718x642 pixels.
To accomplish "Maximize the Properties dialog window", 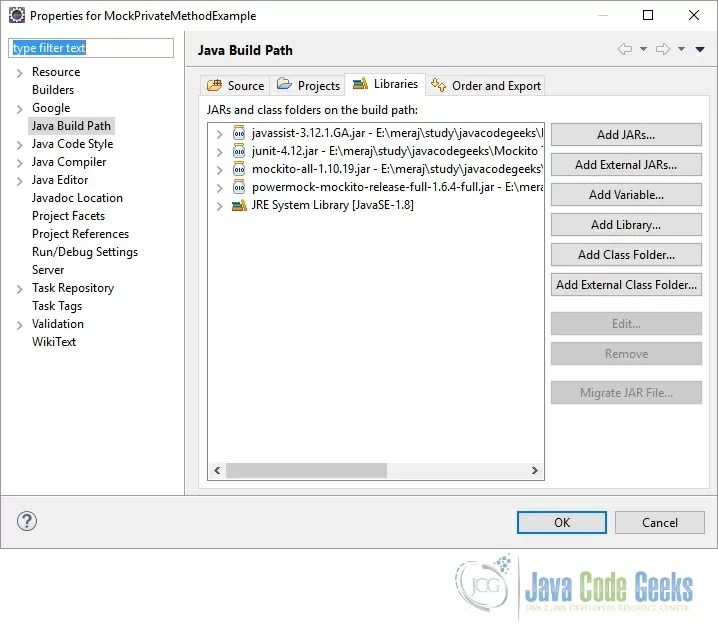I will click(648, 15).
